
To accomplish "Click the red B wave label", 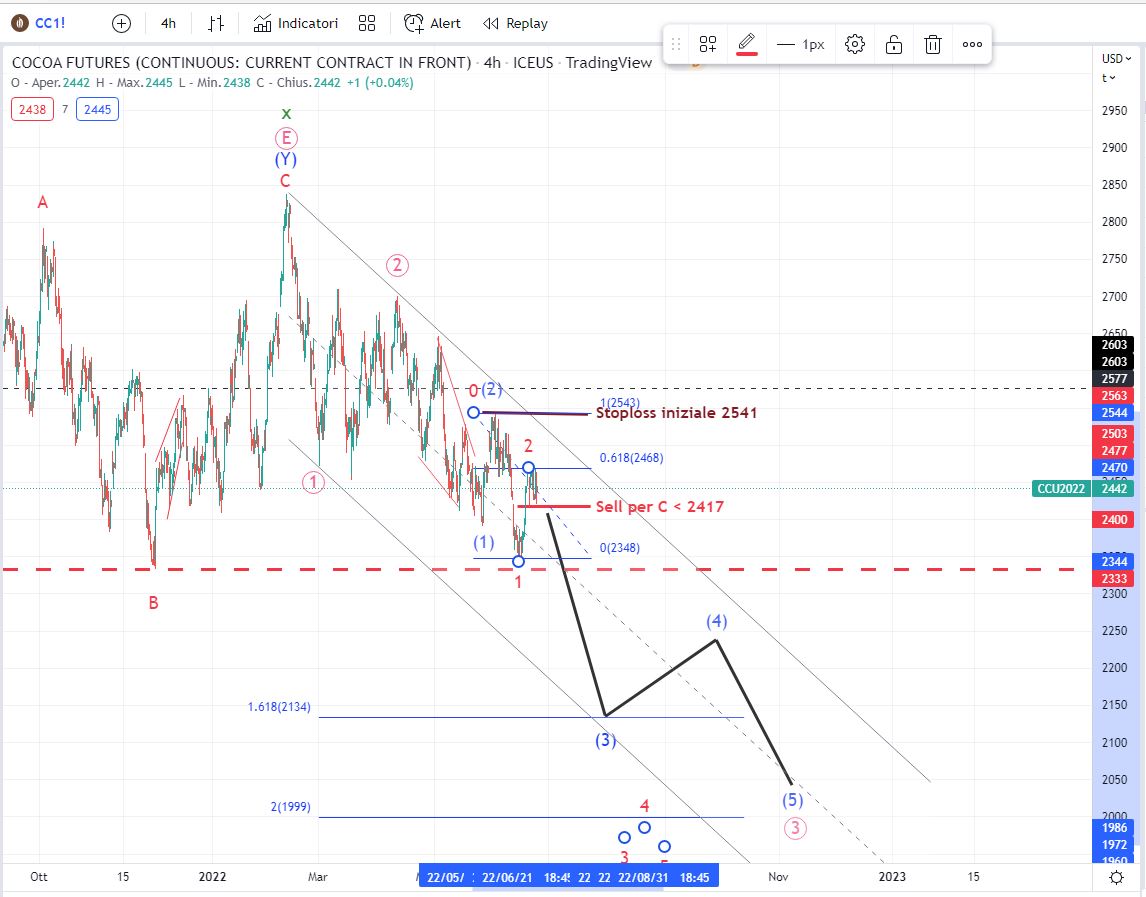I will click(x=153, y=603).
